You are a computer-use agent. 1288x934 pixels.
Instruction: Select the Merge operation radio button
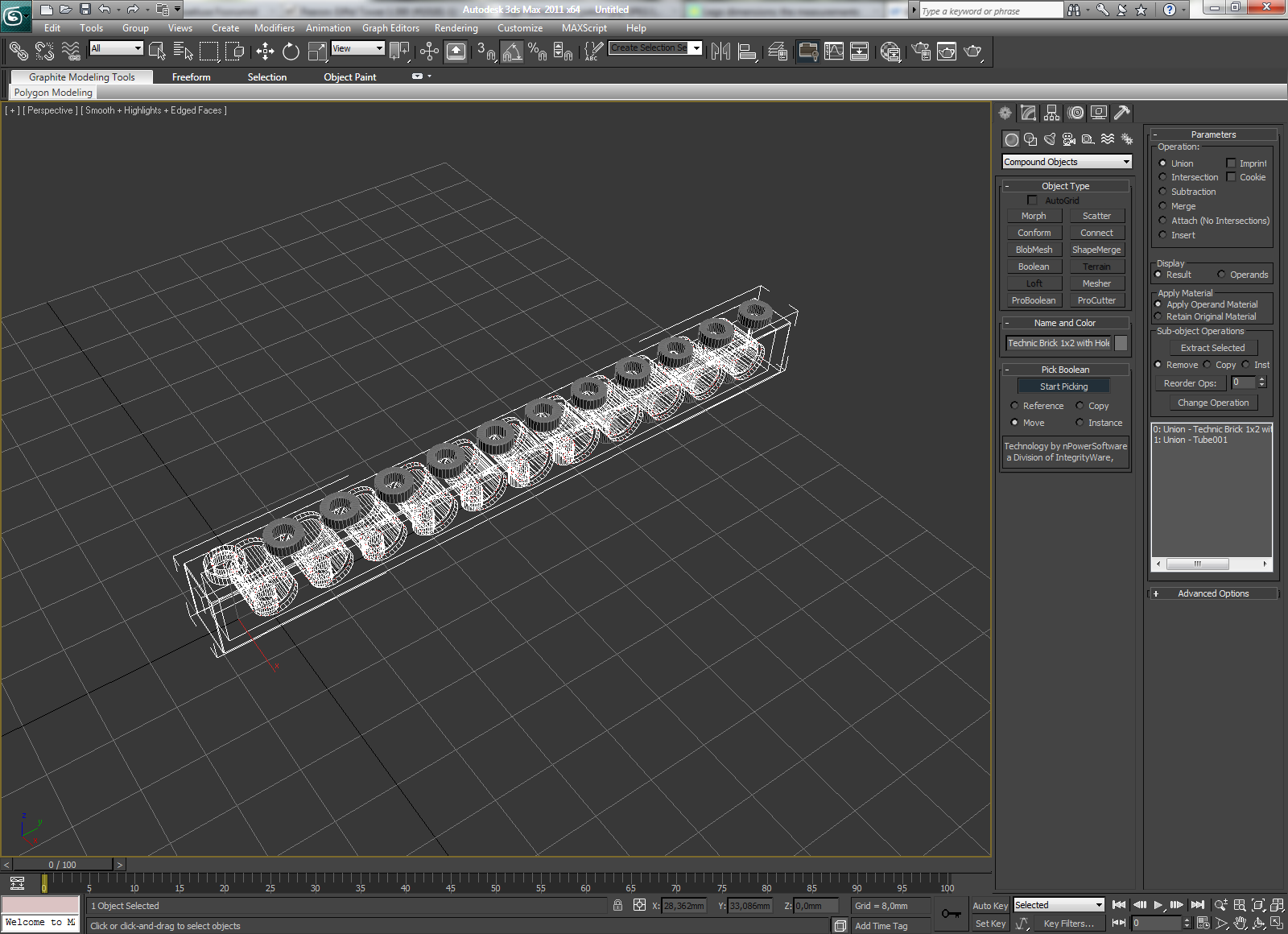click(x=1162, y=206)
